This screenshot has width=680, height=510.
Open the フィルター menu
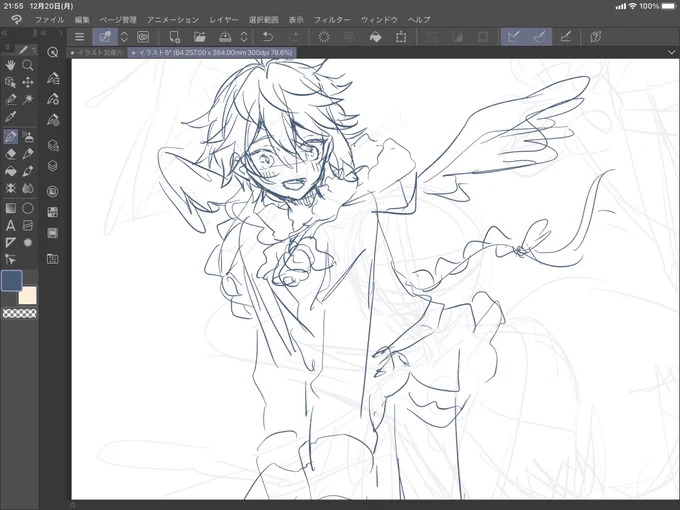[332, 20]
